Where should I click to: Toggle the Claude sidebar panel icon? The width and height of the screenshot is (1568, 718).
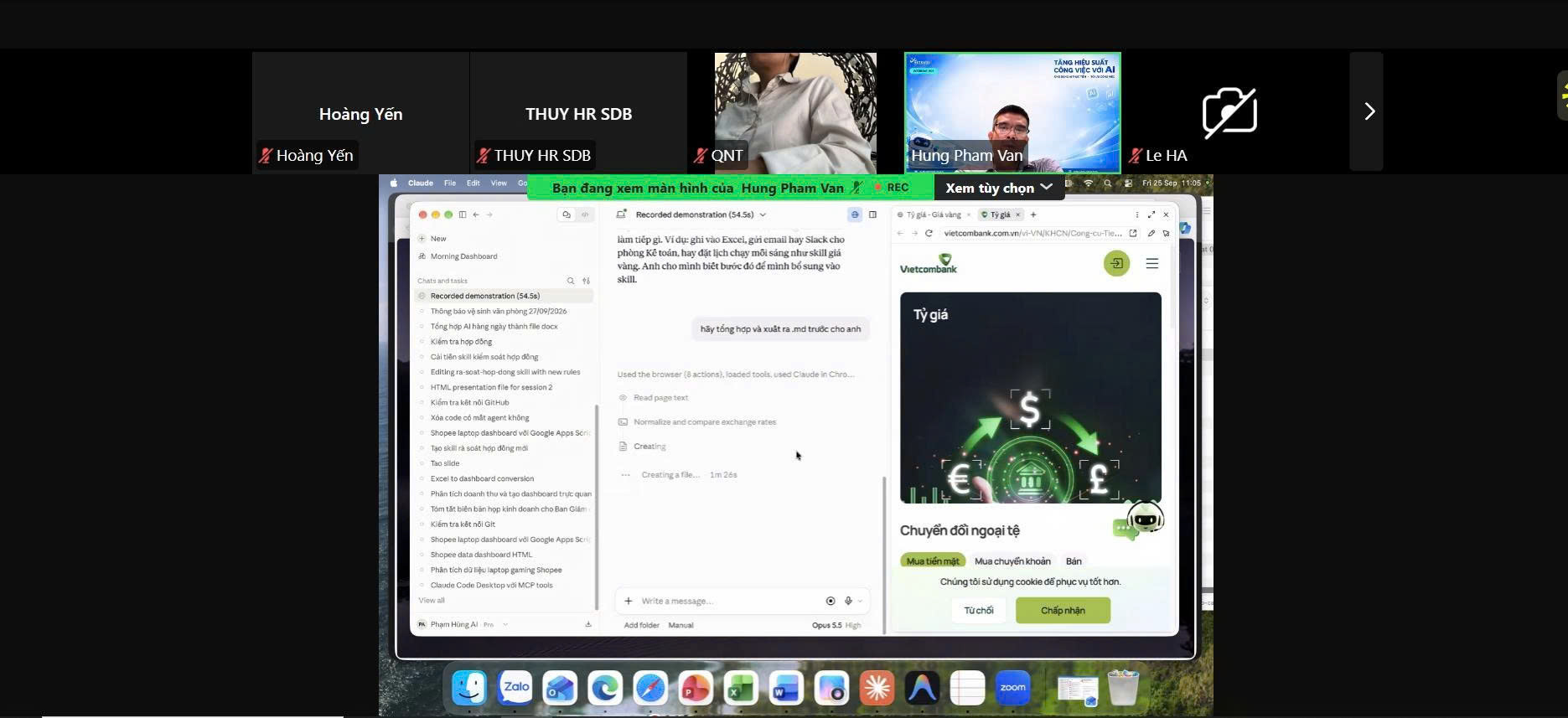[x=463, y=214]
